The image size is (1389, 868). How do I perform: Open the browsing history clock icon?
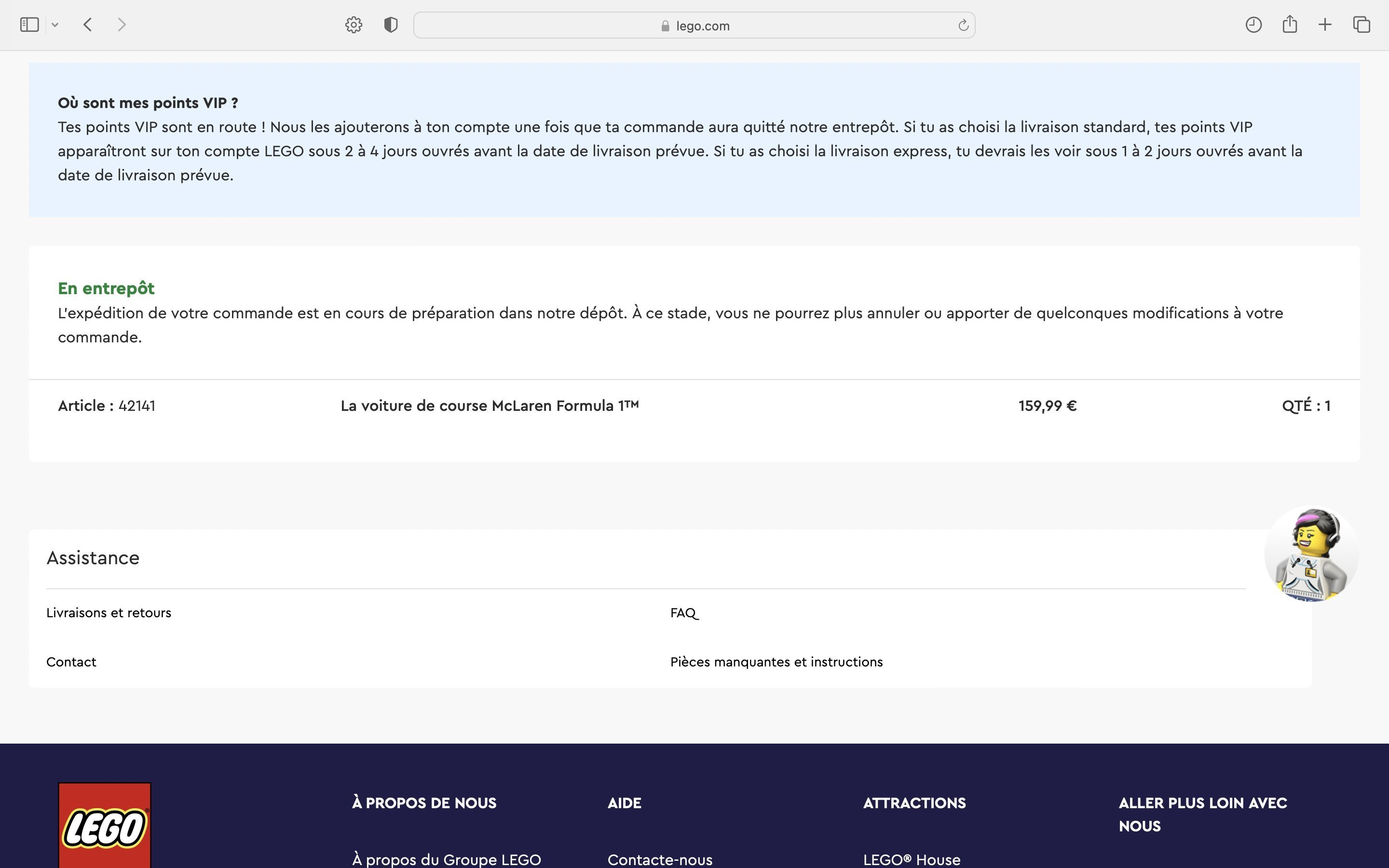1253,25
